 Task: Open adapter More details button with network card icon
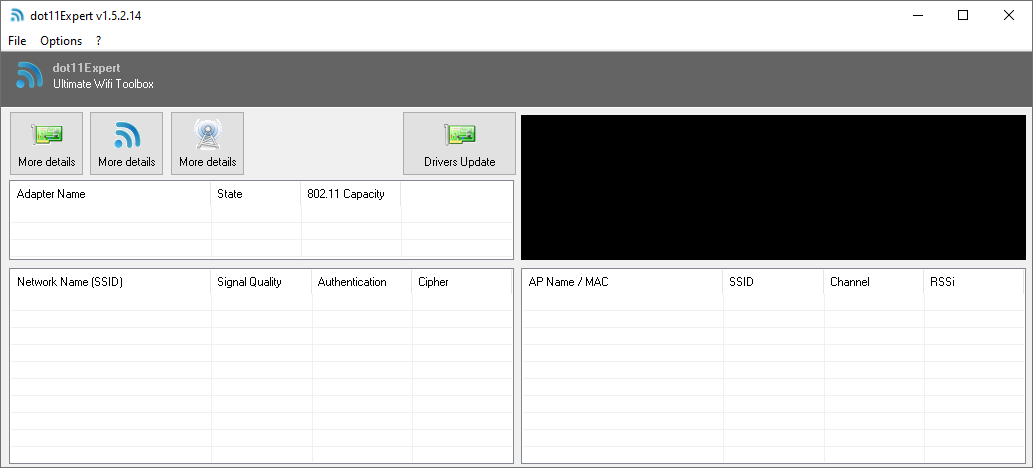coord(47,144)
